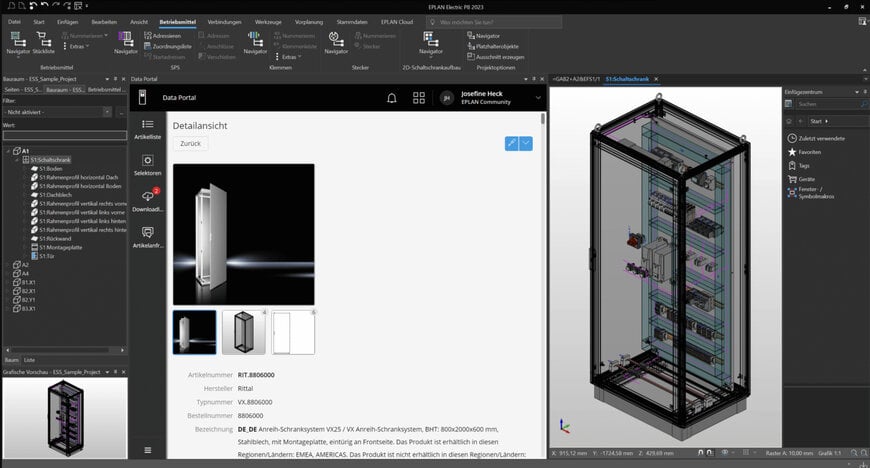
Task: Collapse the S1:Schaltschrank tree node
Action: (x=17, y=160)
